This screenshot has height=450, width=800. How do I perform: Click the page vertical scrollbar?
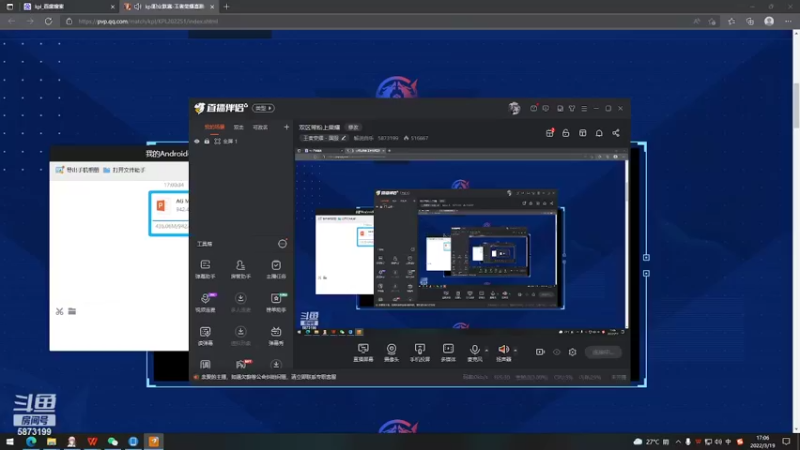(796, 105)
